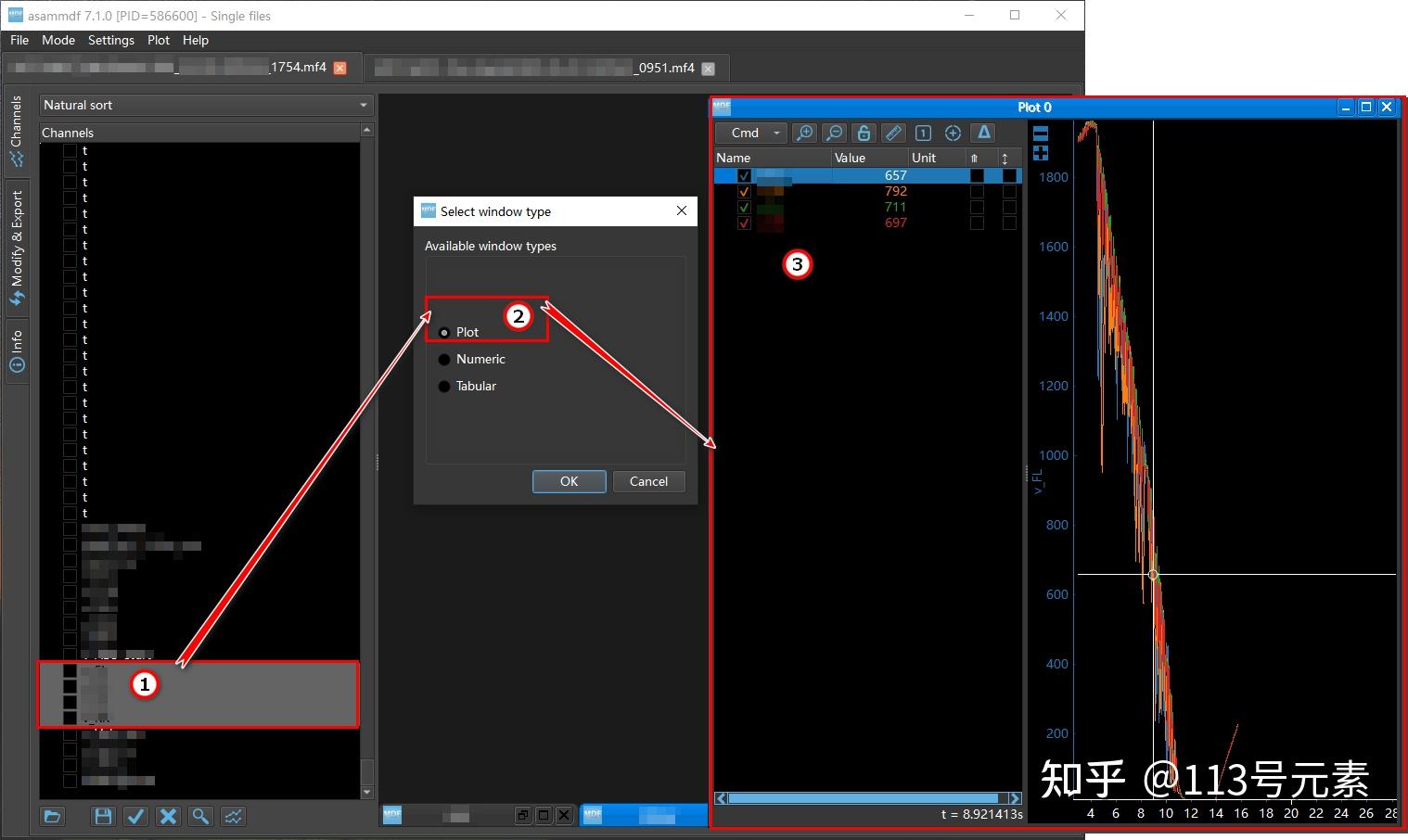Switch to the file tab ending in _0951.mf4

coord(538,68)
